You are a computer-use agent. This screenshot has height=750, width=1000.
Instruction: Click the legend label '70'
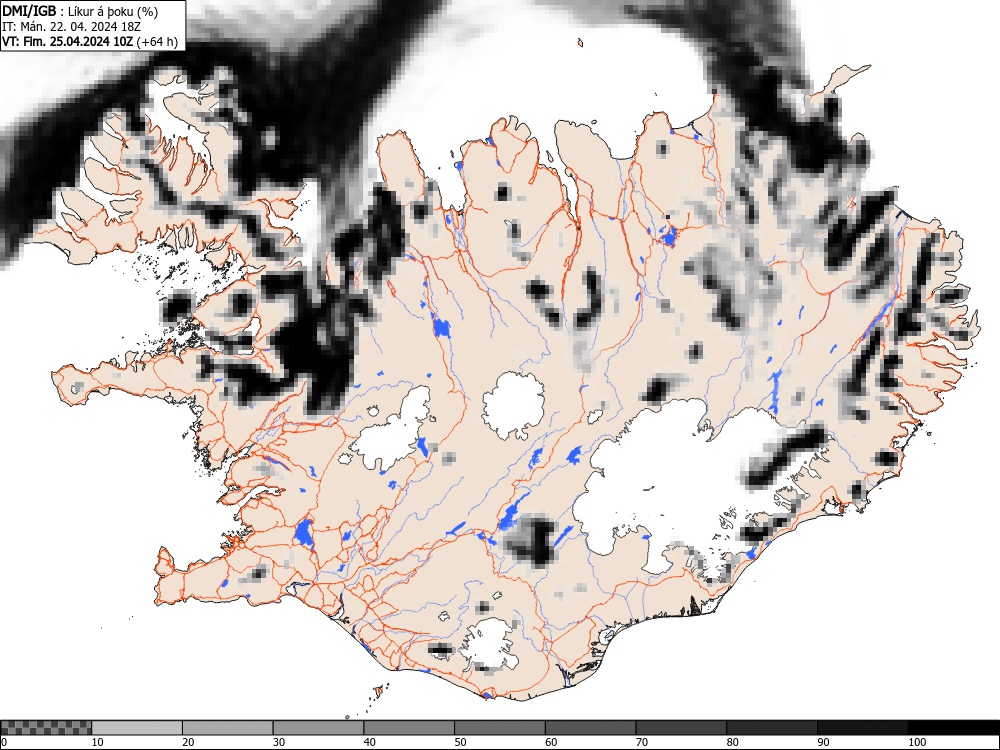click(642, 742)
